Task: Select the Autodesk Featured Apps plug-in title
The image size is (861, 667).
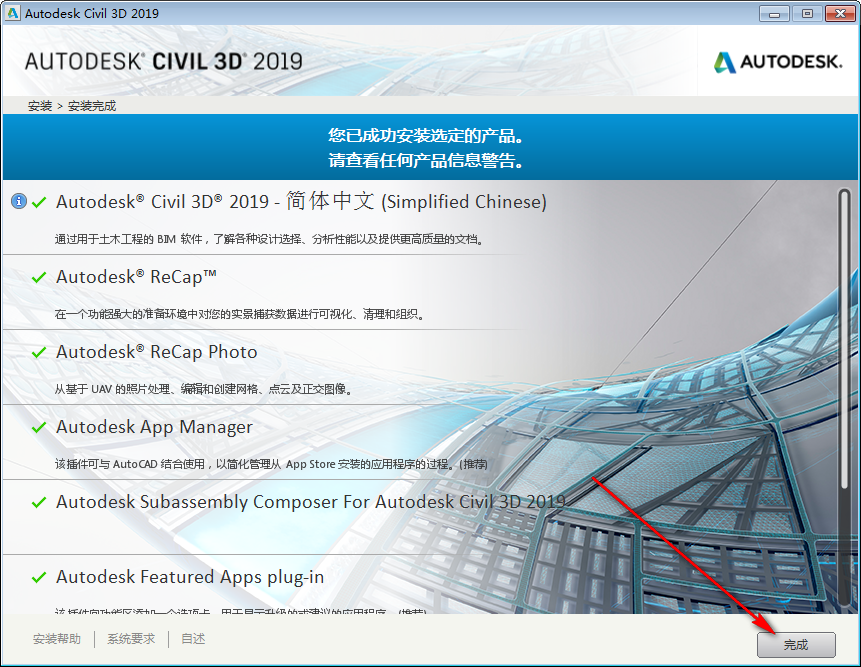Action: pos(190,577)
